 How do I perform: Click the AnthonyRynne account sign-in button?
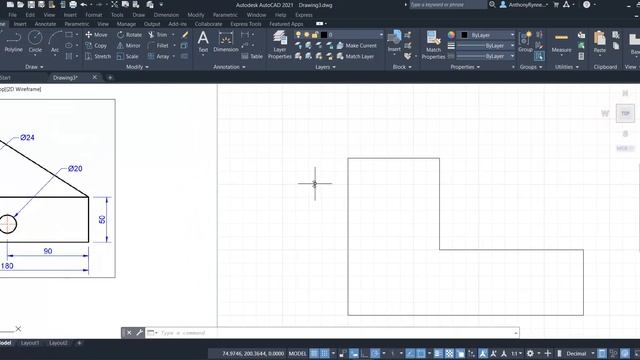click(524, 5)
